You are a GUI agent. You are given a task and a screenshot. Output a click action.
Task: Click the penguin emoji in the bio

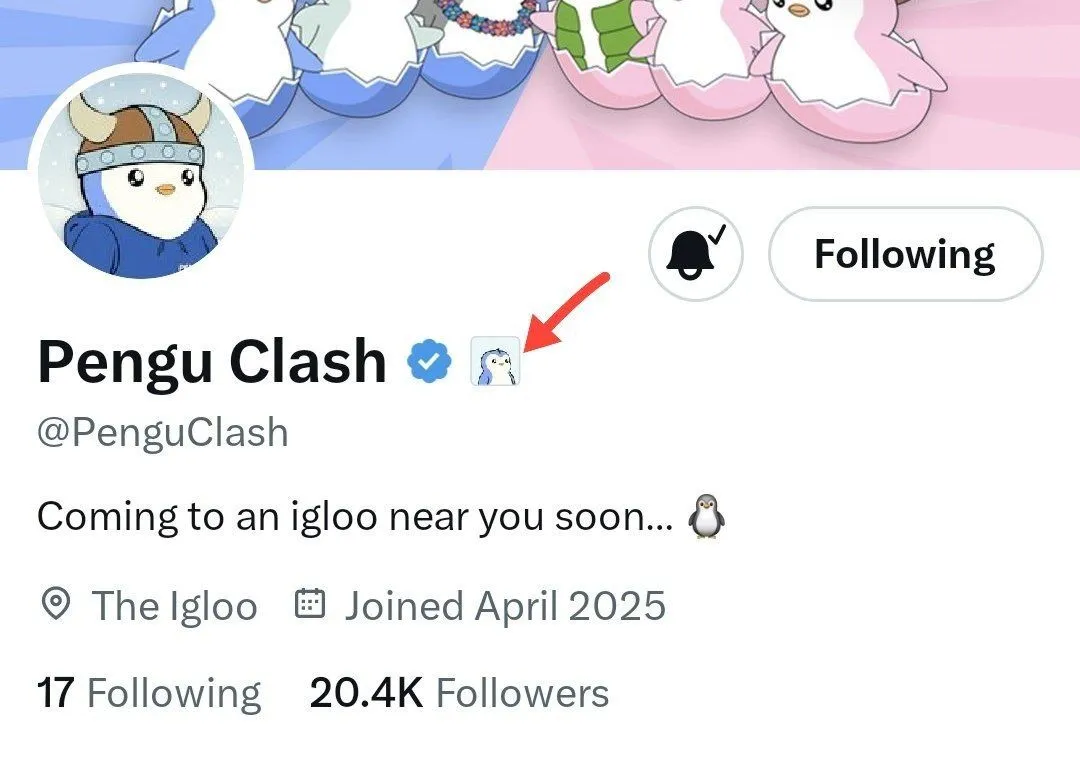pos(707,516)
